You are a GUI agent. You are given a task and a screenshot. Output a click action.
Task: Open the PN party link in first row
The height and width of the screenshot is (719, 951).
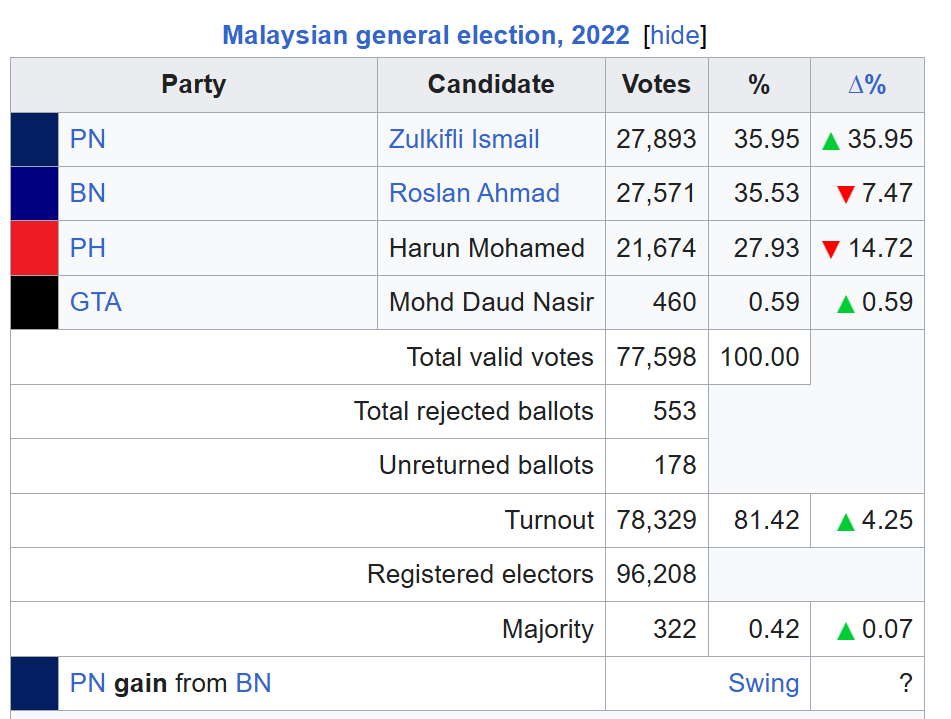pyautogui.click(x=88, y=139)
